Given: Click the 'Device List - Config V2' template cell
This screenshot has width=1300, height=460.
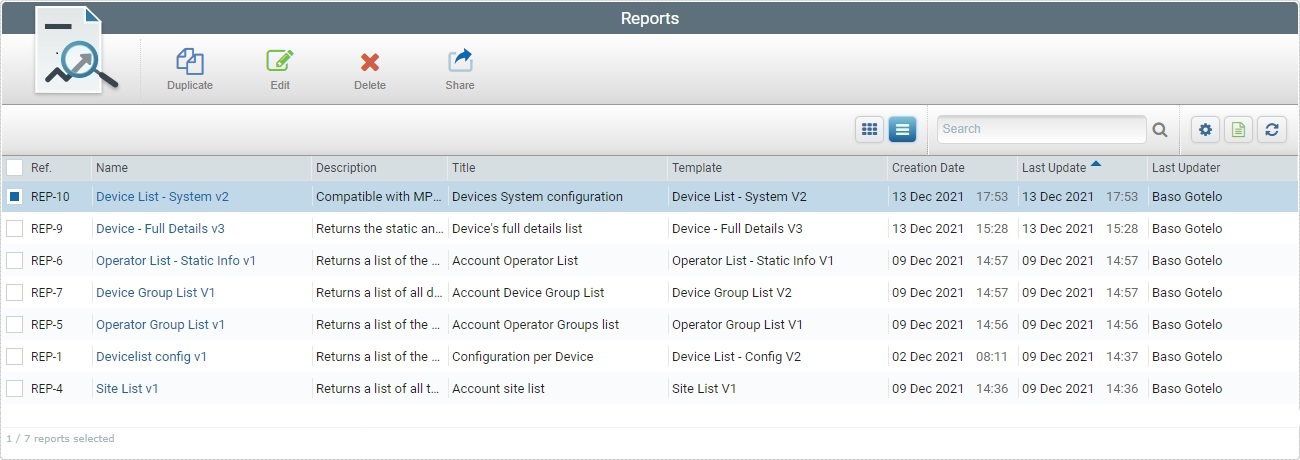Looking at the screenshot, I should click(x=737, y=357).
